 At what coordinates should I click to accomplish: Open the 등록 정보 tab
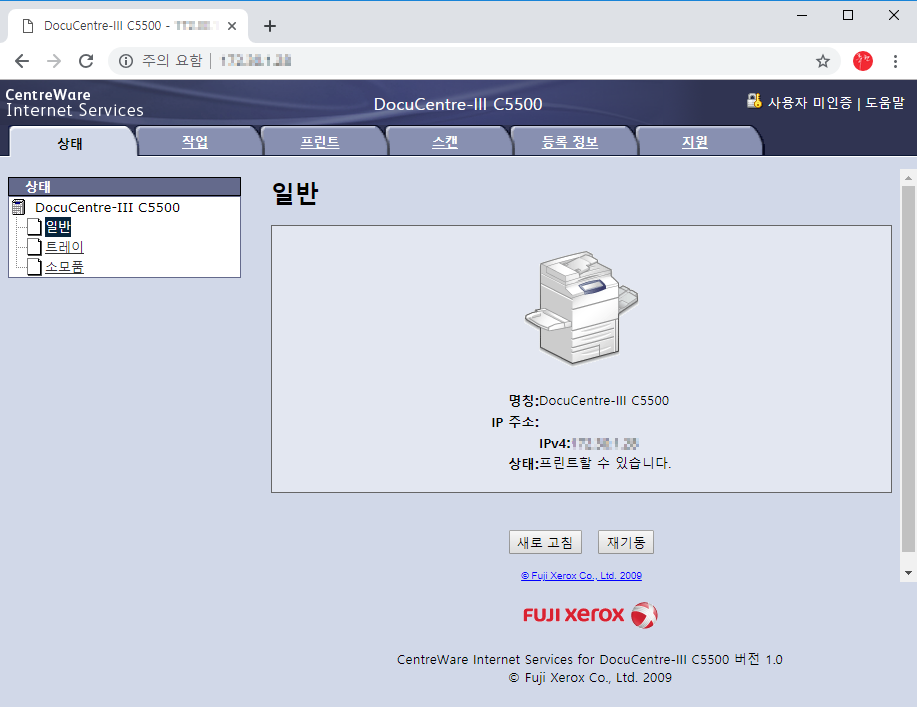click(x=570, y=142)
